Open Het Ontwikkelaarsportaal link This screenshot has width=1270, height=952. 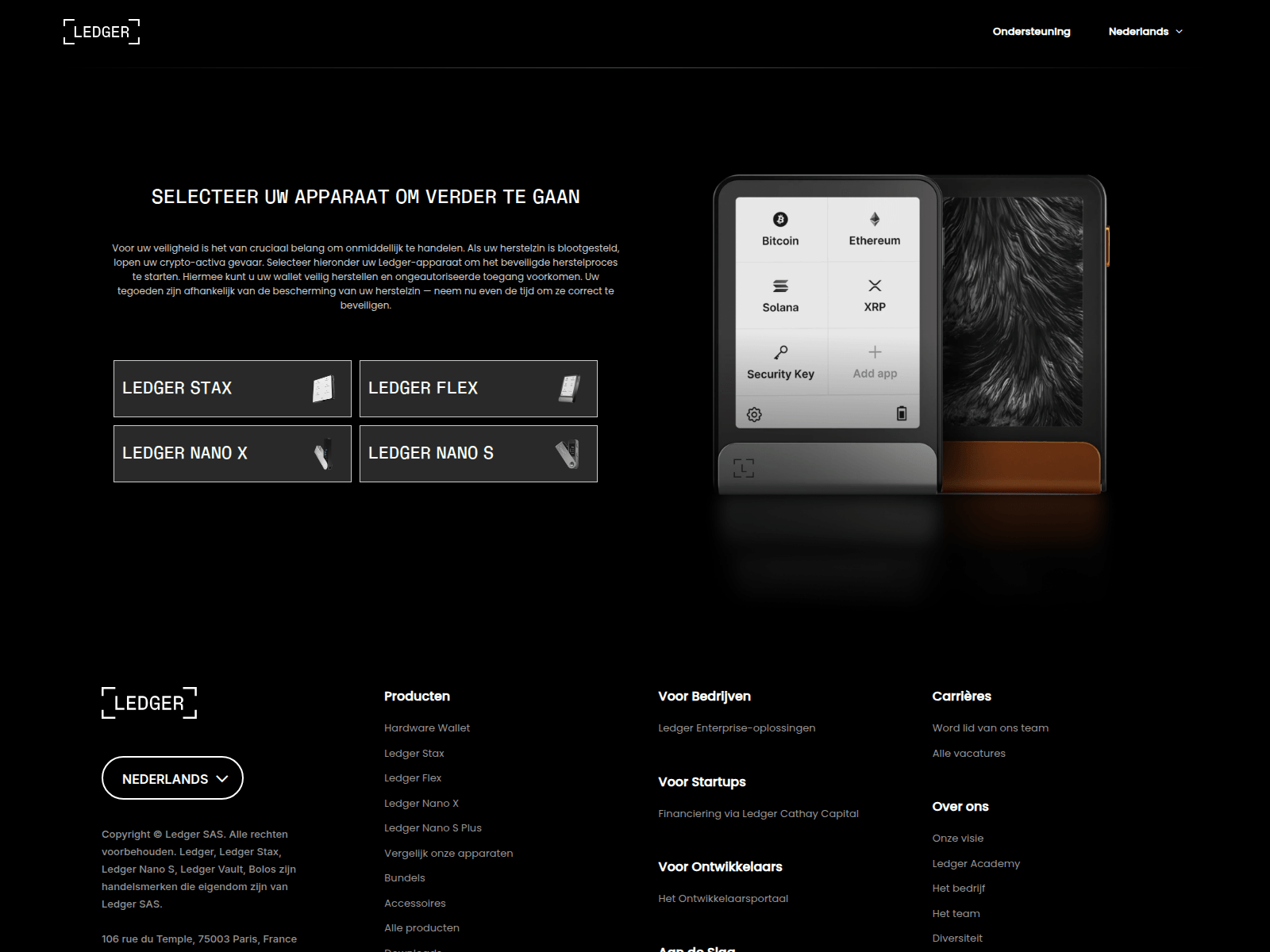click(x=723, y=899)
